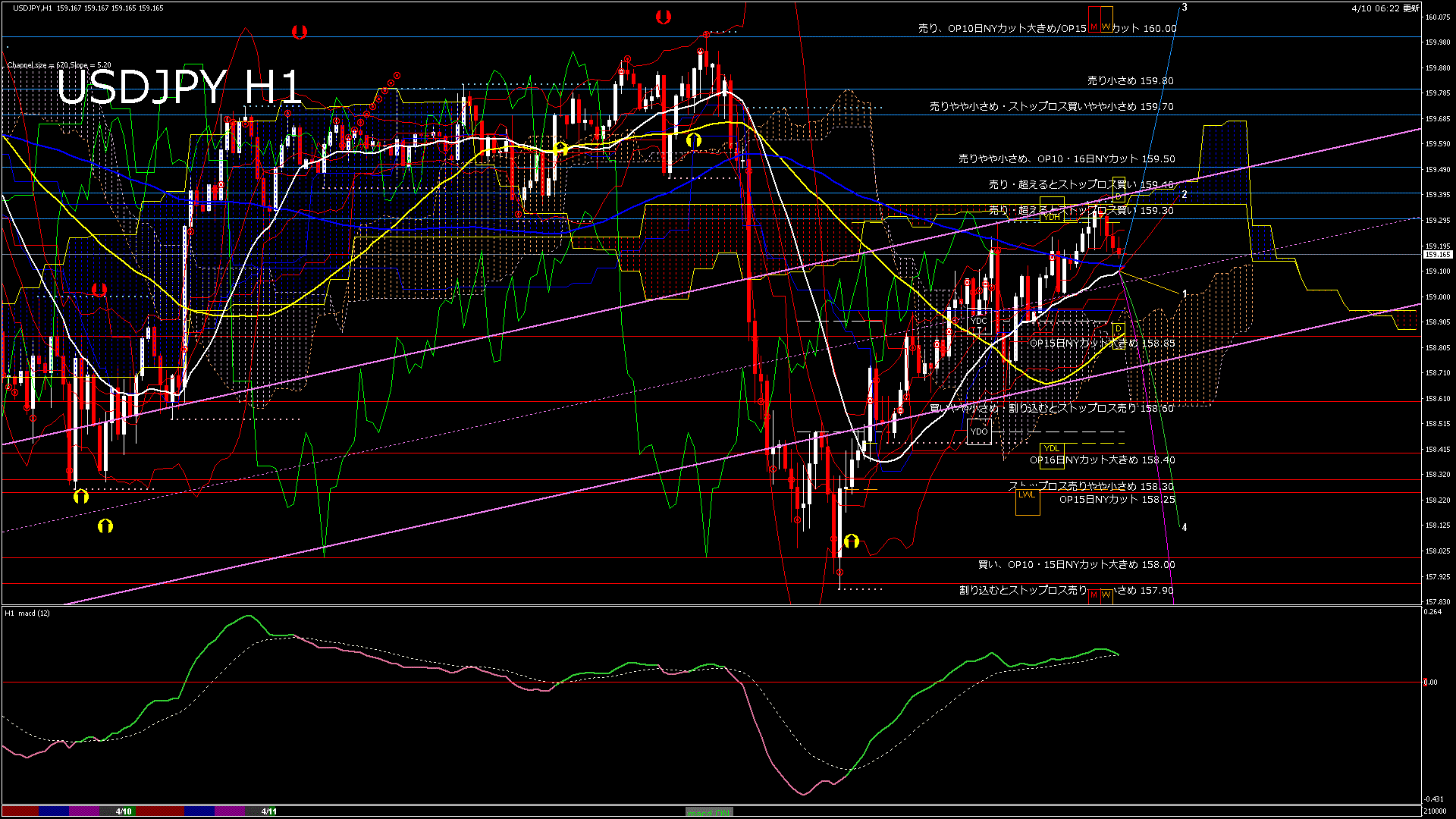
Task: Click the 159.165 current price tag on the scale
Action: click(1437, 256)
